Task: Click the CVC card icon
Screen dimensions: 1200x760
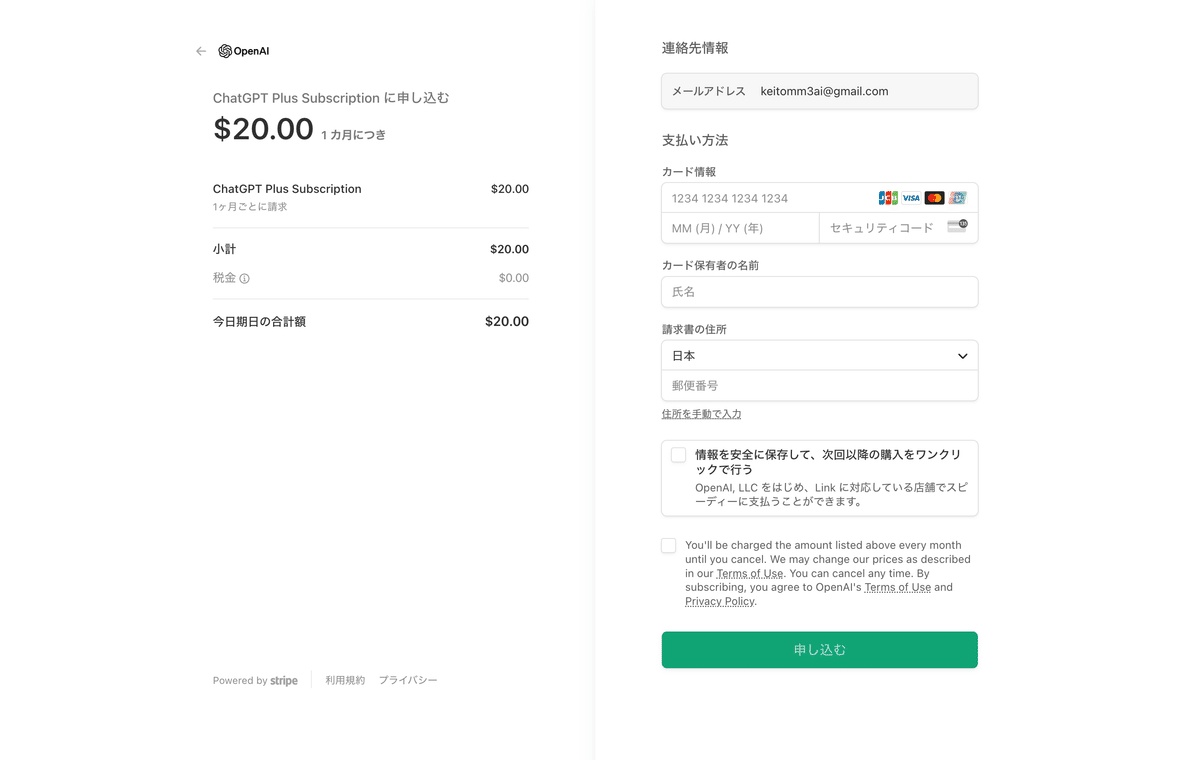Action: 957,227
